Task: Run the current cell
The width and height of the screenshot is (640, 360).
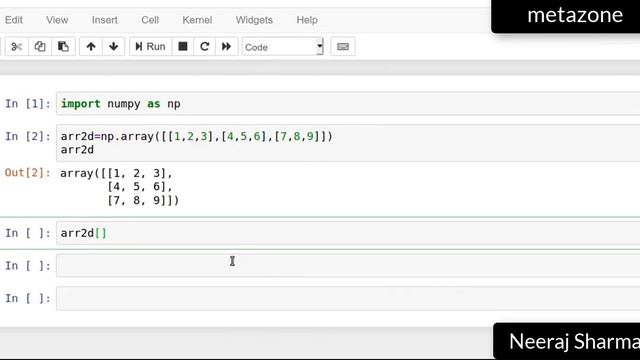Action: [150, 47]
